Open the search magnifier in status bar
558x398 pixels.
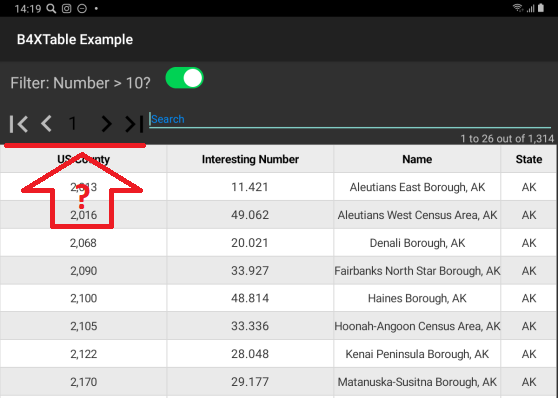tap(51, 8)
